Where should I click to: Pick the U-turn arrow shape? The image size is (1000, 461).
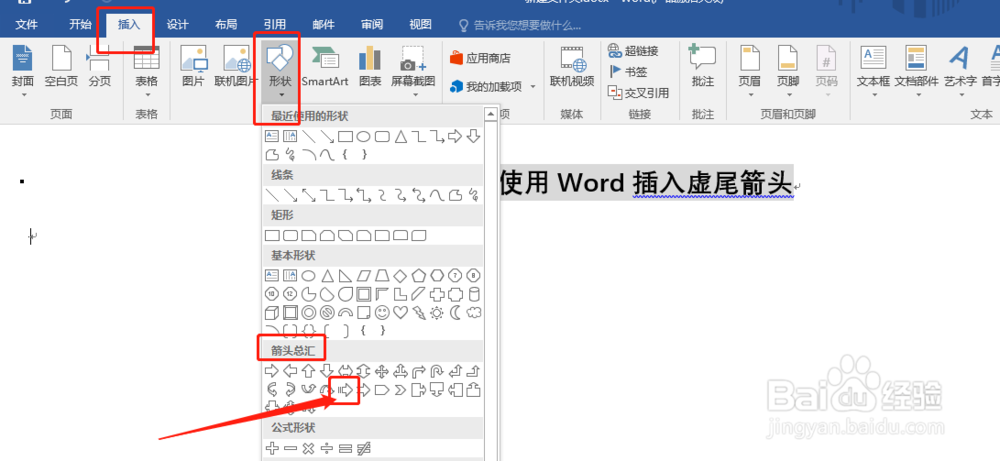point(437,371)
